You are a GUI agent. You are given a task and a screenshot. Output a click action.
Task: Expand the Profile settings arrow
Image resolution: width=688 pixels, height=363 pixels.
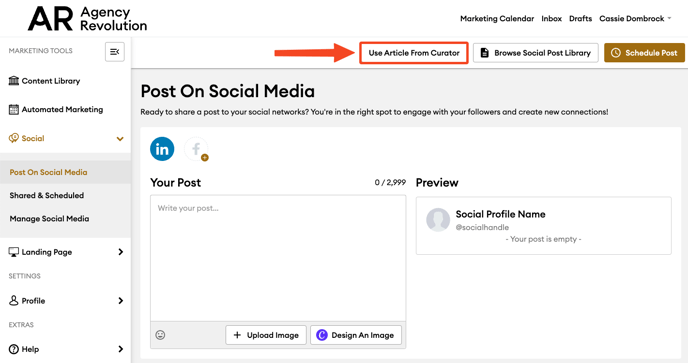(121, 301)
